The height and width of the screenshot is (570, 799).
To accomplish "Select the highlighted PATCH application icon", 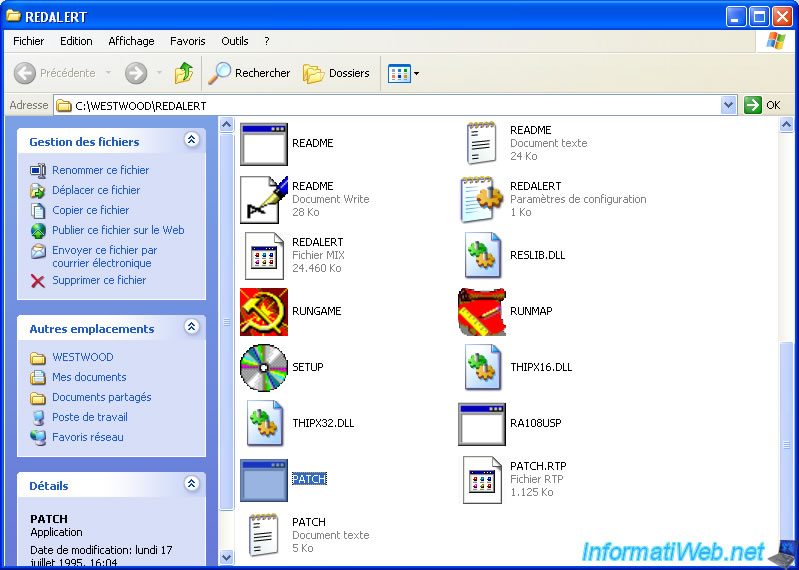I will [x=264, y=480].
